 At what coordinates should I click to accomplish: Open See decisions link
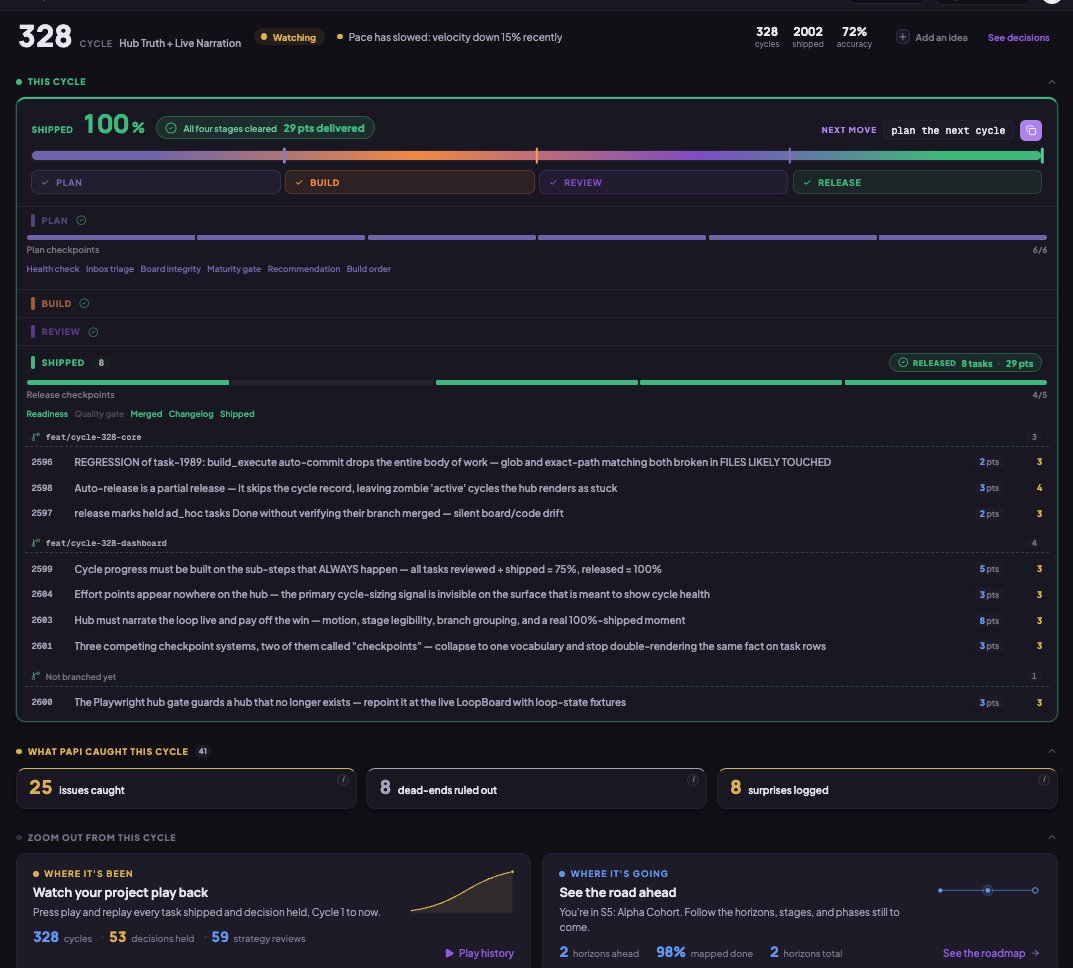pyautogui.click(x=1018, y=38)
